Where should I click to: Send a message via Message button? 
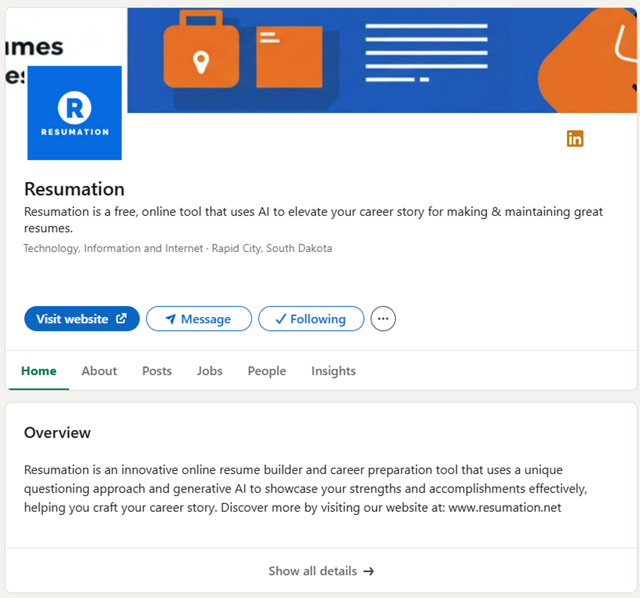coord(199,318)
